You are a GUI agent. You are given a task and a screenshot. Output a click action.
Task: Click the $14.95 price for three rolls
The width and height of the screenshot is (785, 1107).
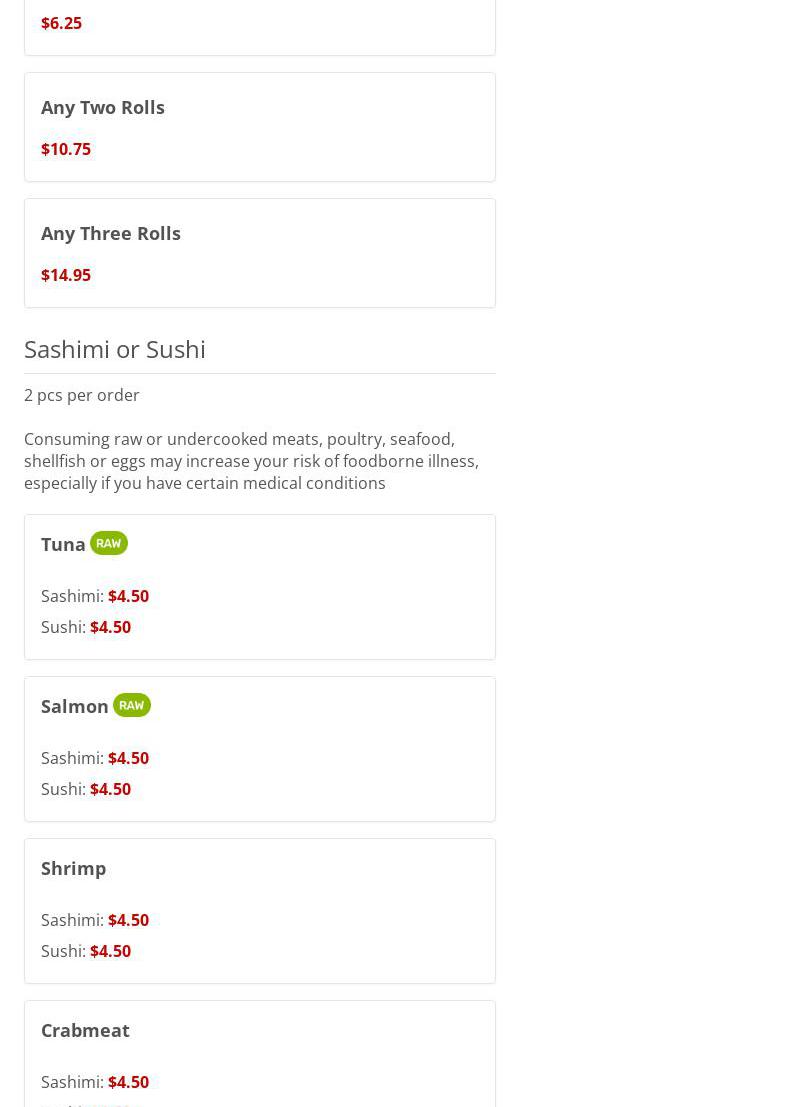point(66,275)
